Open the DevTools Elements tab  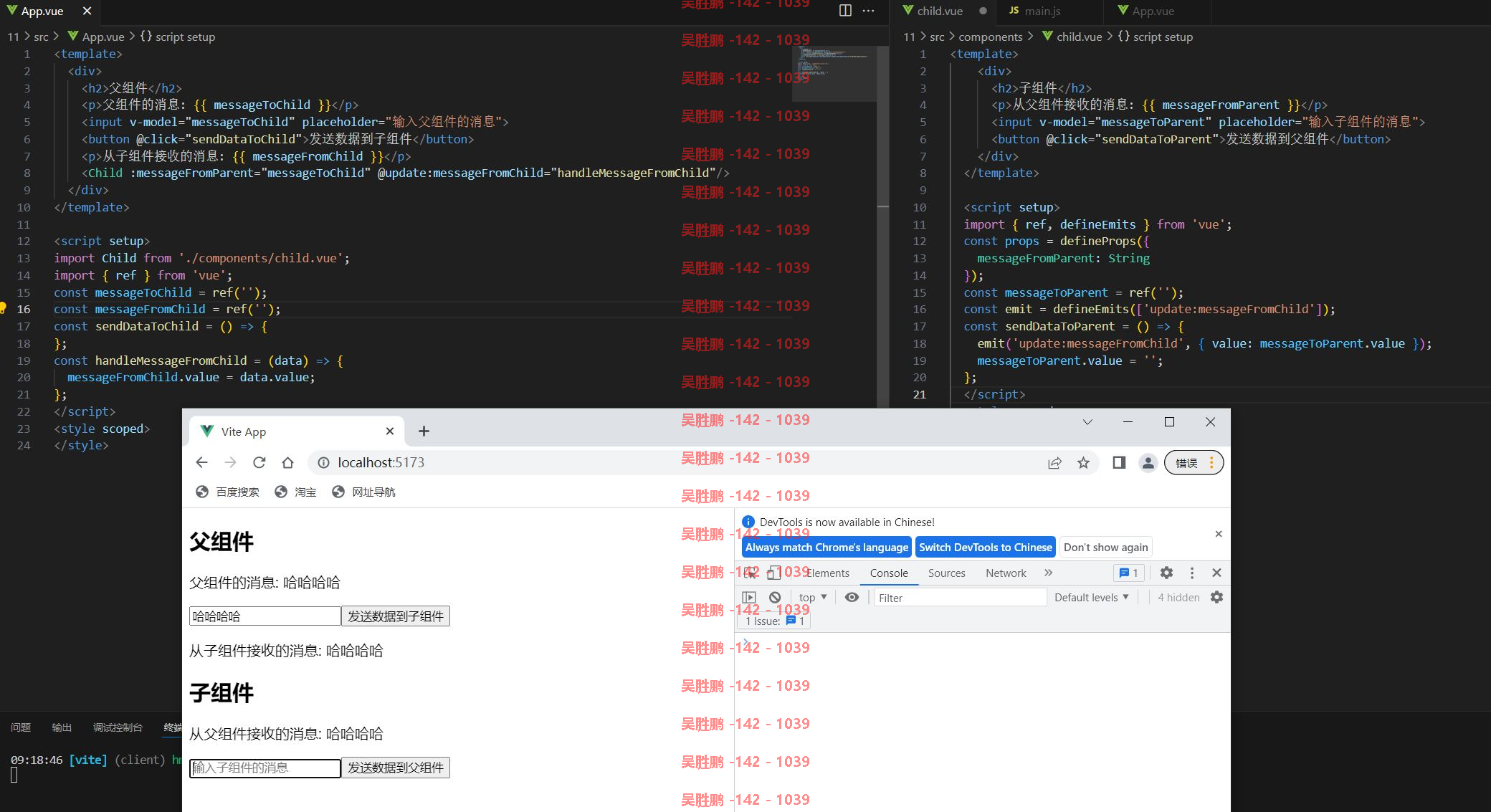(x=827, y=573)
